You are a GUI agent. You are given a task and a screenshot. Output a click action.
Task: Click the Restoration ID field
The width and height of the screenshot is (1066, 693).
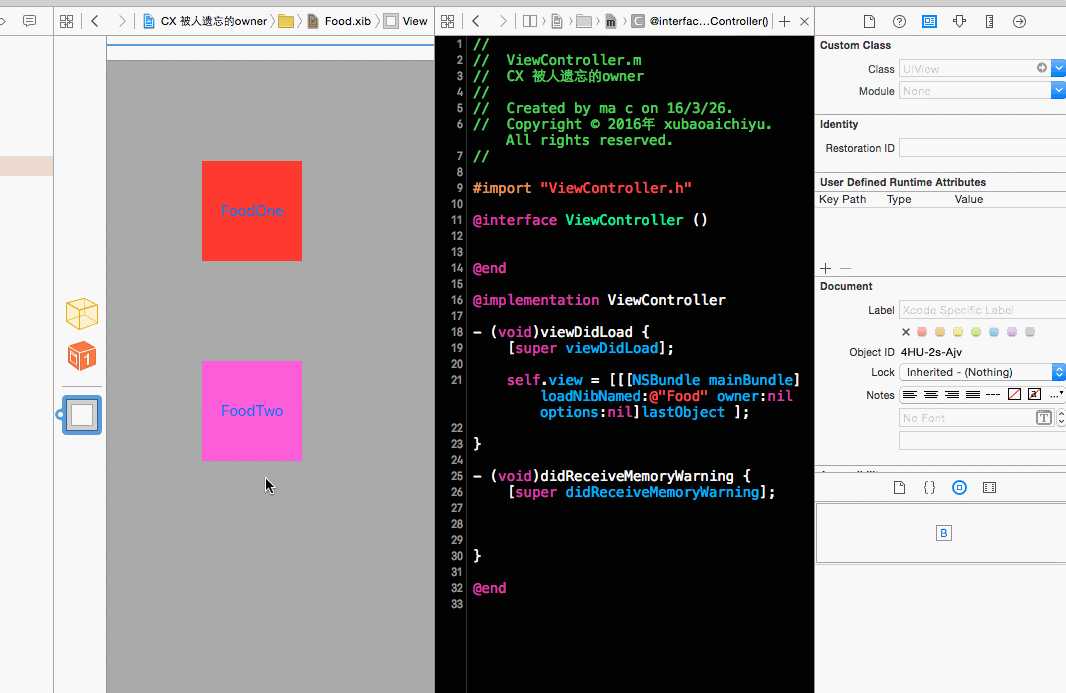point(982,148)
